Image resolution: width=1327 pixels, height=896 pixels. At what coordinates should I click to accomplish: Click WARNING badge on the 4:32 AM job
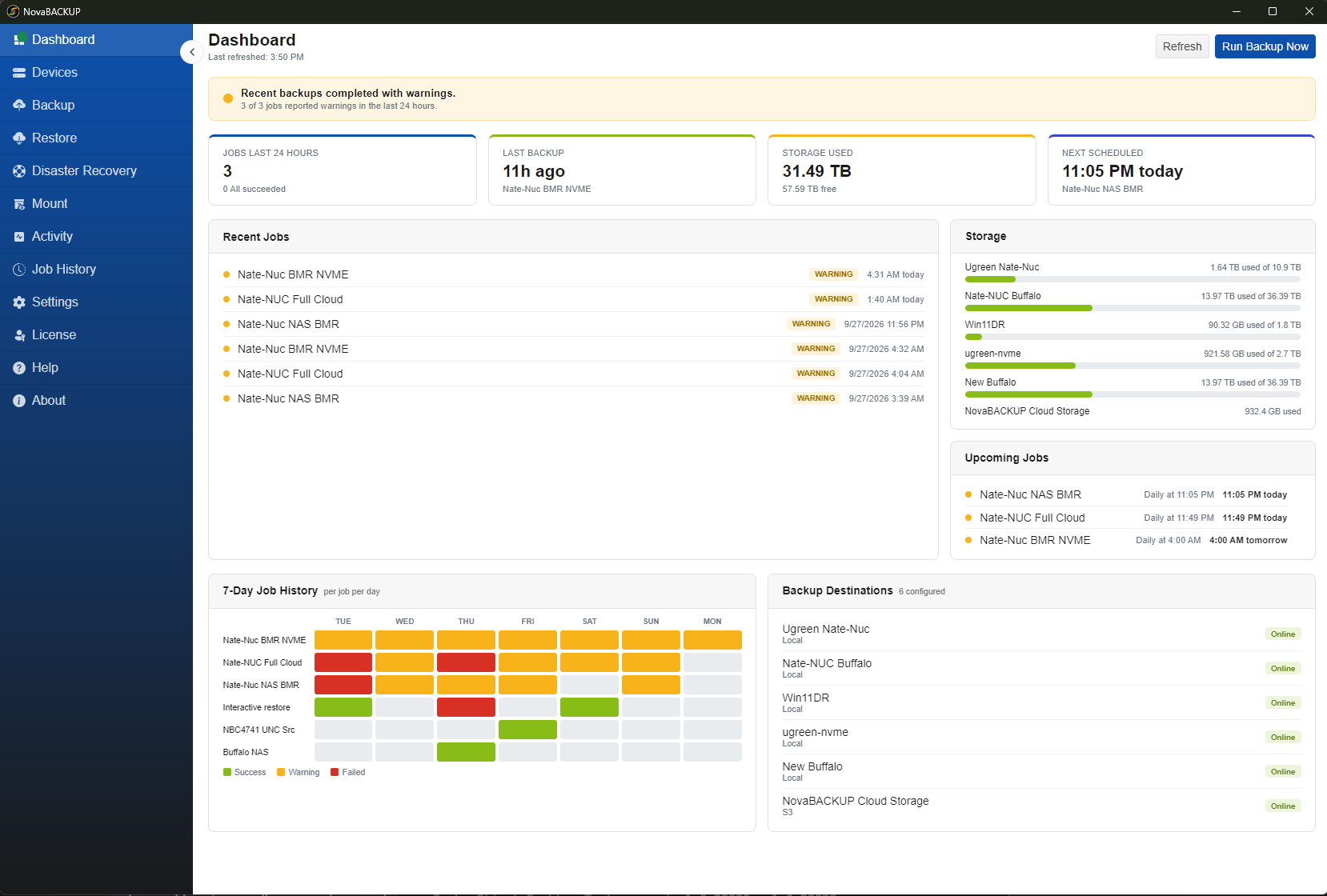coord(816,349)
